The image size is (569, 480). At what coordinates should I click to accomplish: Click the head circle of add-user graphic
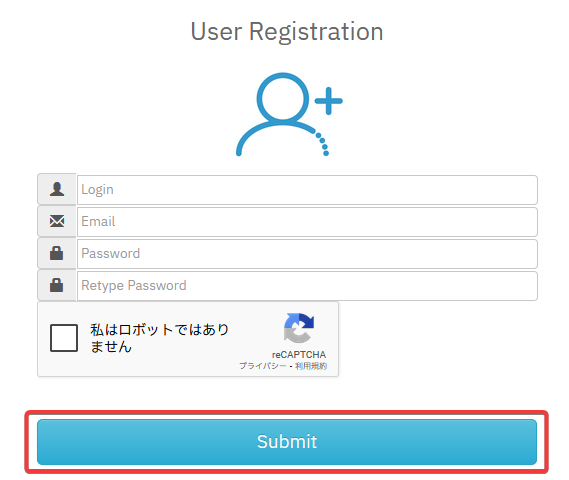283,98
